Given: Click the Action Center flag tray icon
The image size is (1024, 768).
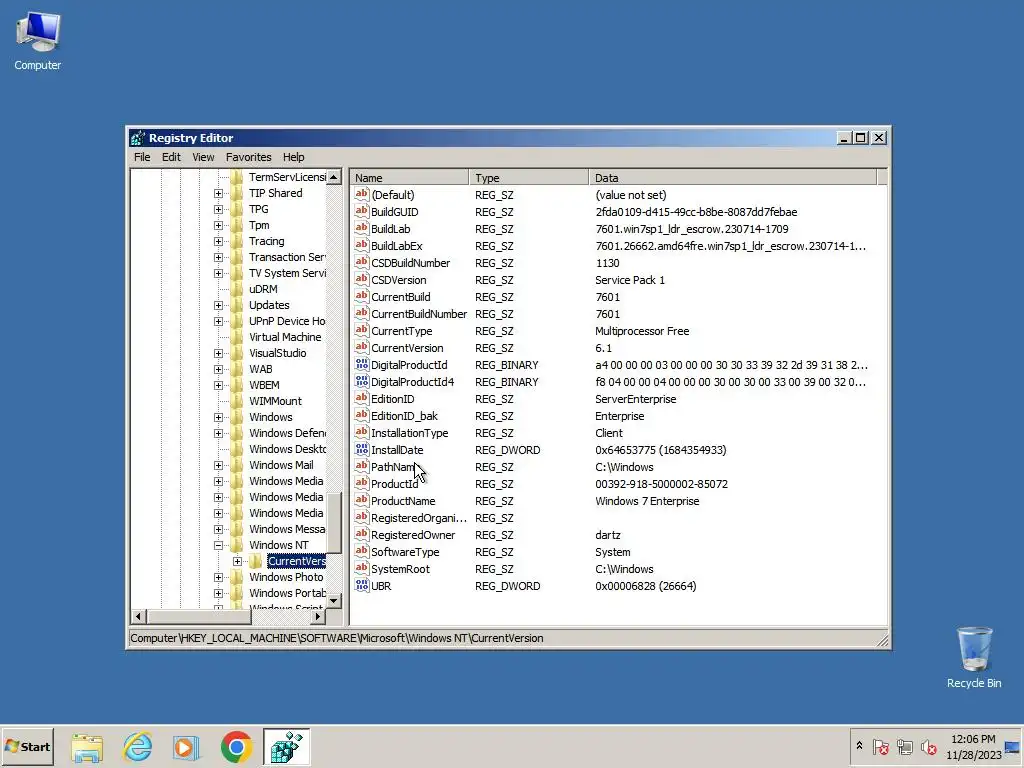Looking at the screenshot, I should 880,746.
